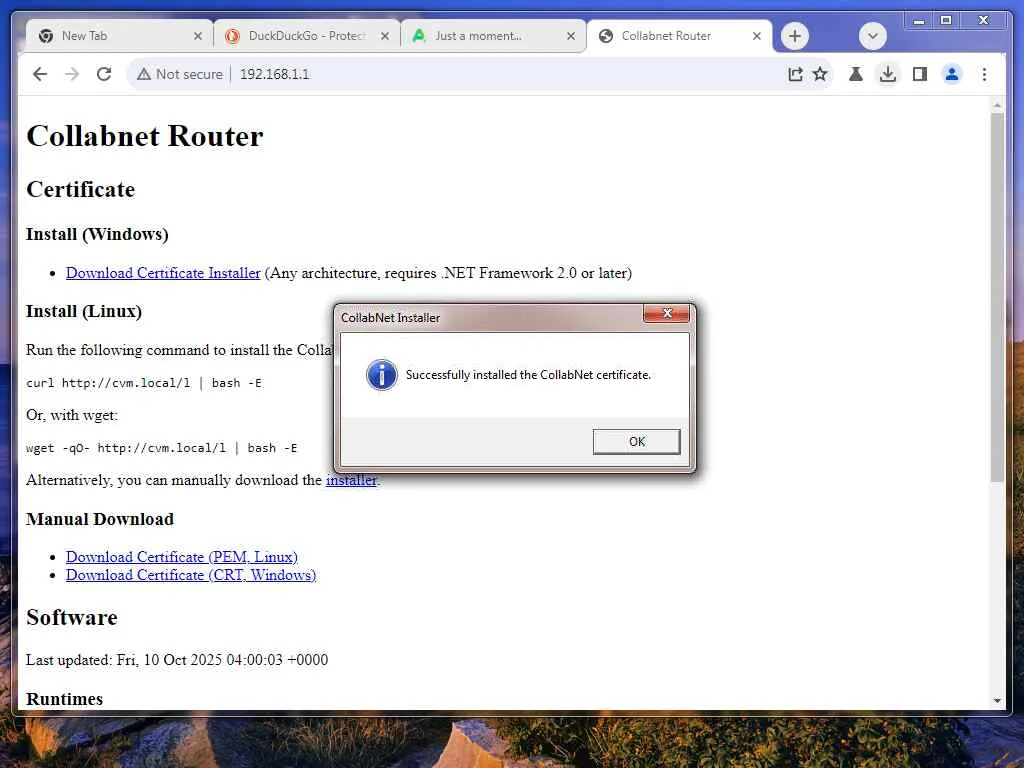Close the CollabNet Installer dialog
The width and height of the screenshot is (1024, 768).
tap(666, 313)
